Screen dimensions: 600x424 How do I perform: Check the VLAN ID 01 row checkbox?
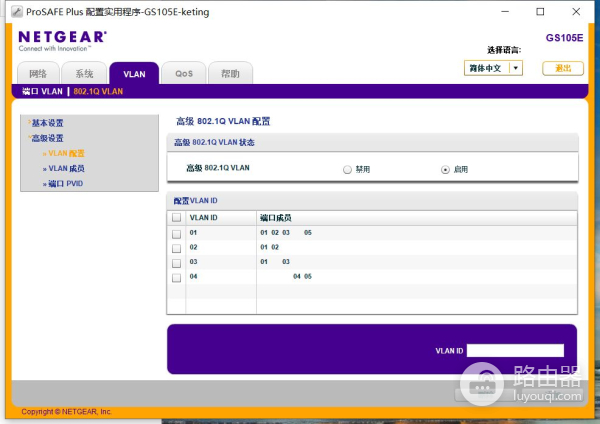[176, 234]
